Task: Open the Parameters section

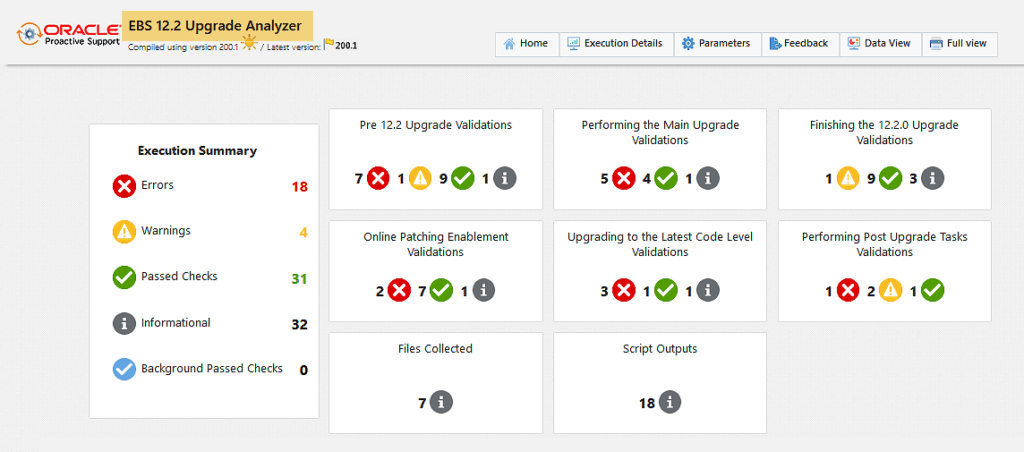Action: (718, 44)
